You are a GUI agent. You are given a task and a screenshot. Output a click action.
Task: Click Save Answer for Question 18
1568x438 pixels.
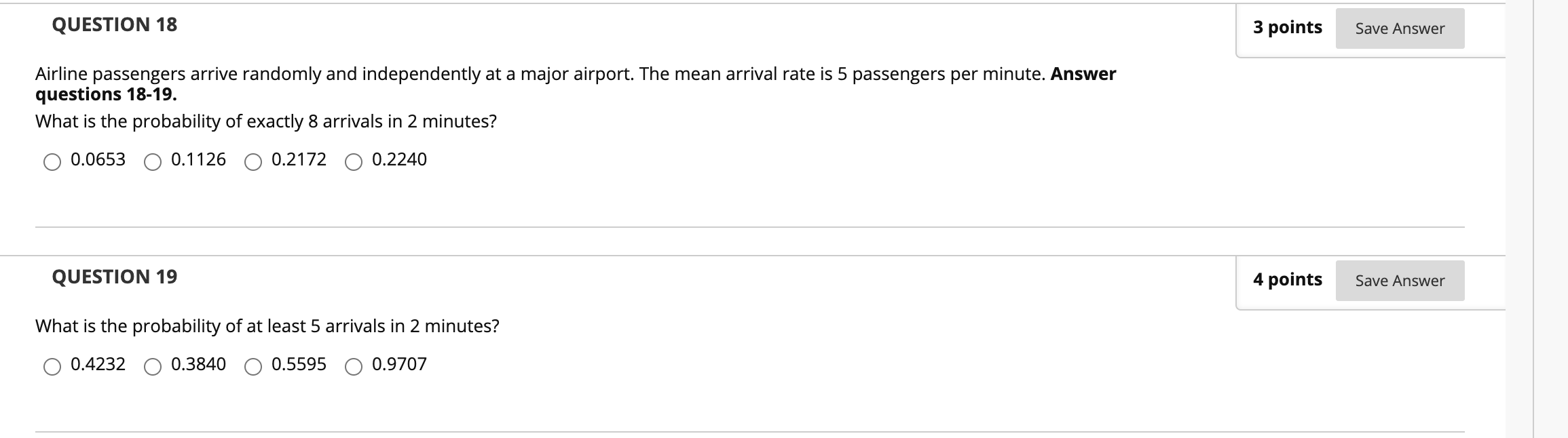(1402, 28)
